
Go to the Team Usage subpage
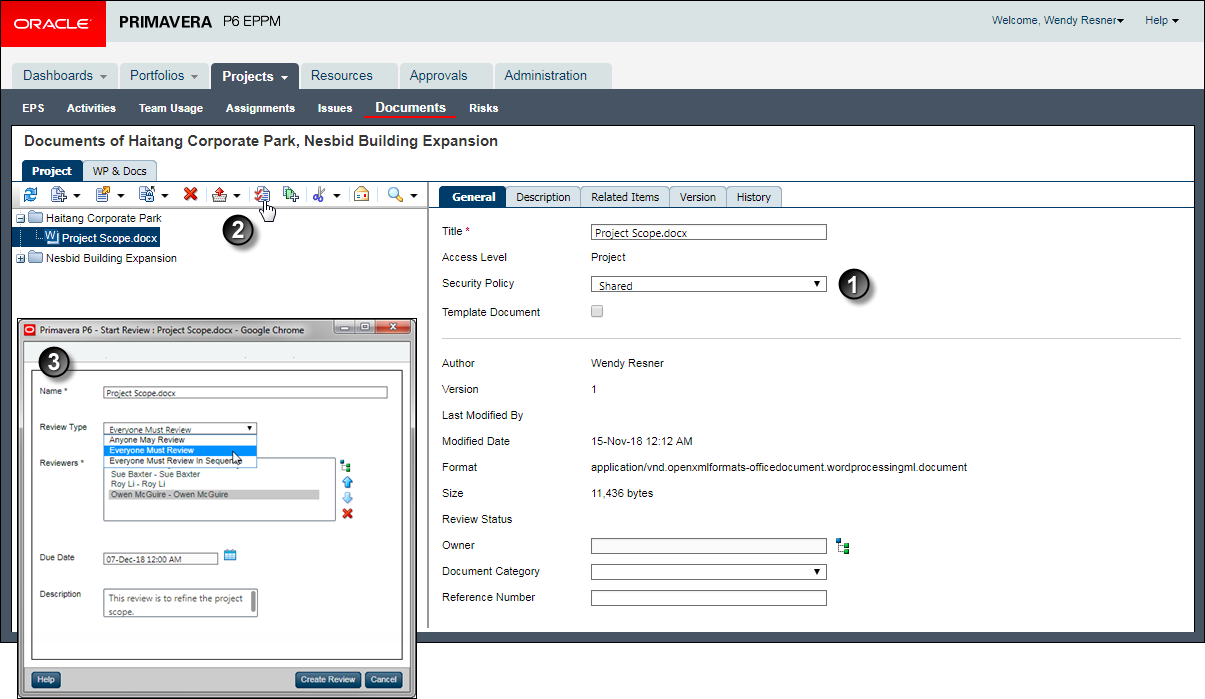170,108
